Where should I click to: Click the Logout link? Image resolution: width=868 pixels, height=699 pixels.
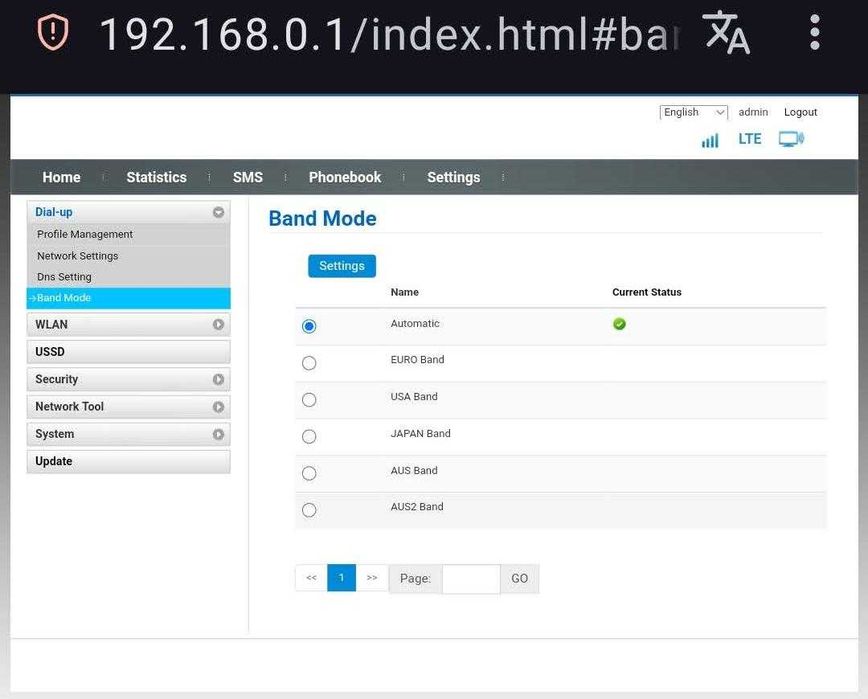tap(800, 112)
